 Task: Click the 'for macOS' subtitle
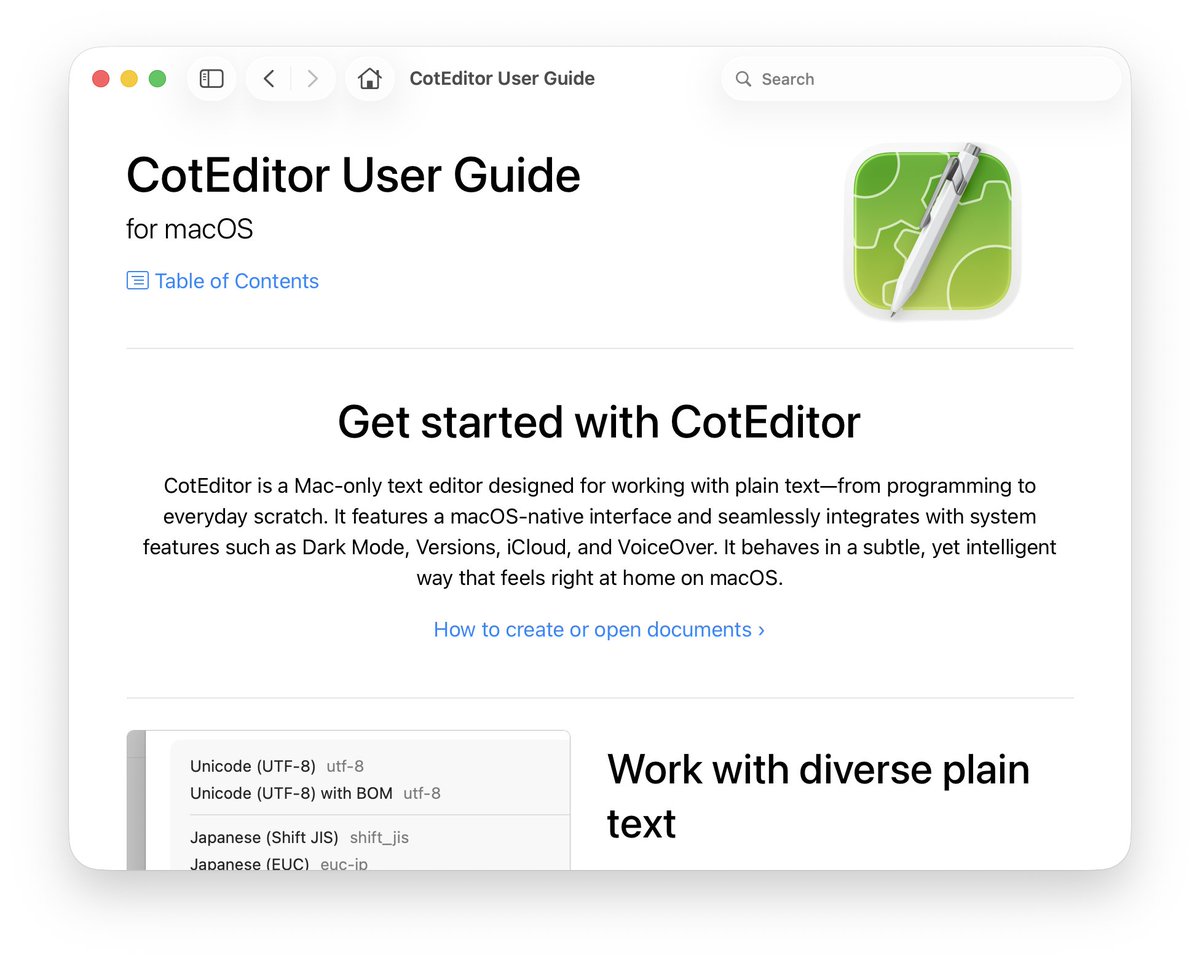point(190,229)
